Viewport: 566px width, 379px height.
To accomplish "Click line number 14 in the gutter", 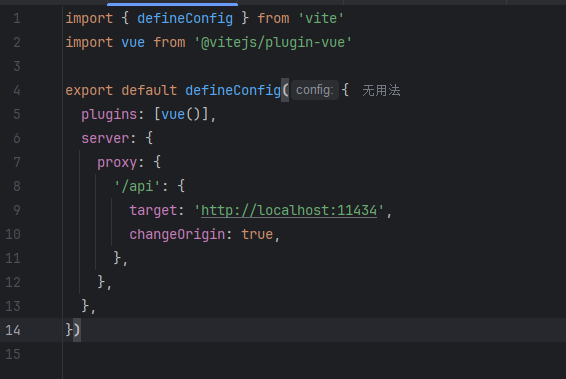I will click(13, 330).
